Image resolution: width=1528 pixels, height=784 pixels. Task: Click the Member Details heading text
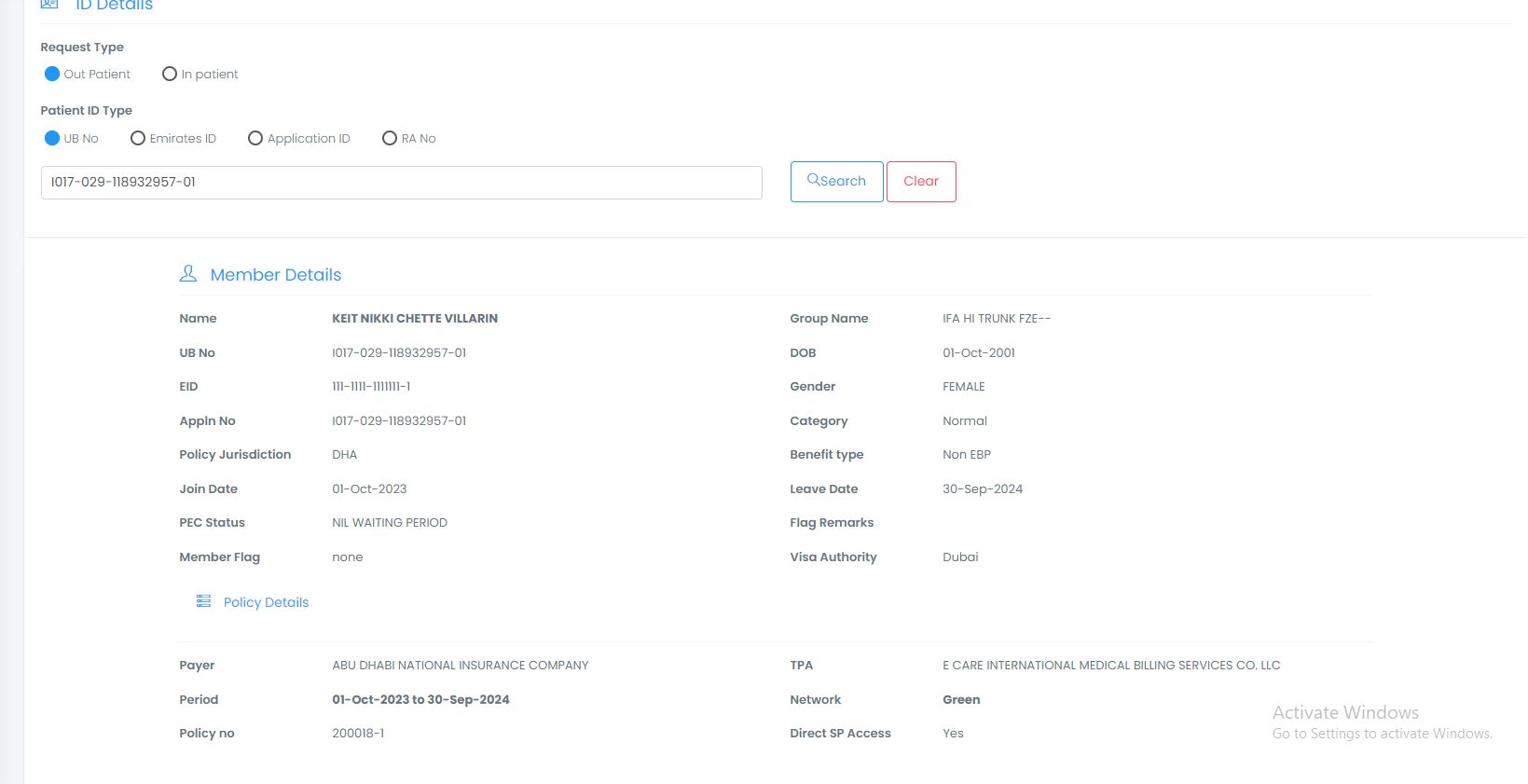[x=276, y=275]
